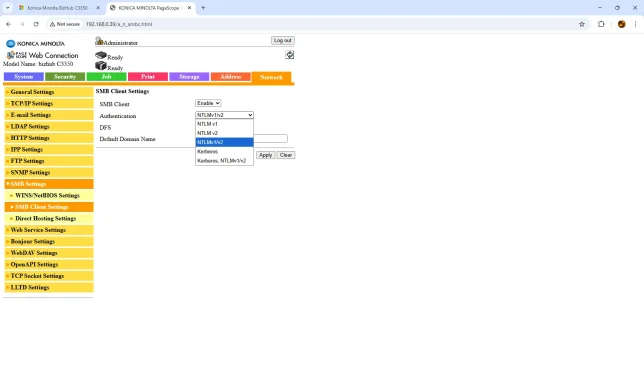Choose Kerberos from the authentication list
644x384 pixels.
[224, 152]
